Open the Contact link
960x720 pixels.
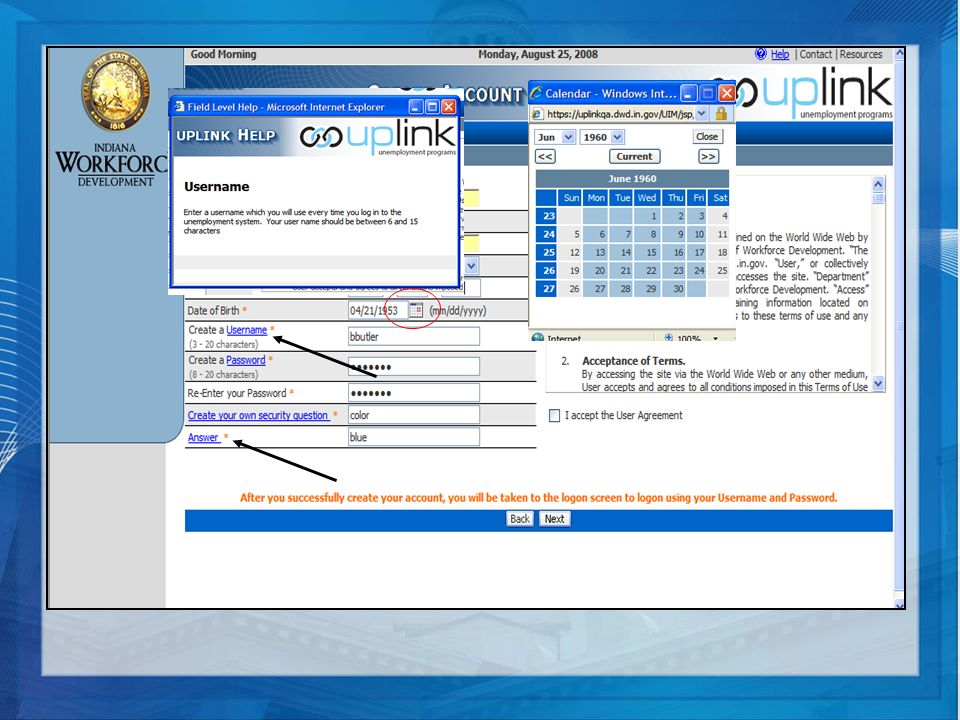coord(816,54)
